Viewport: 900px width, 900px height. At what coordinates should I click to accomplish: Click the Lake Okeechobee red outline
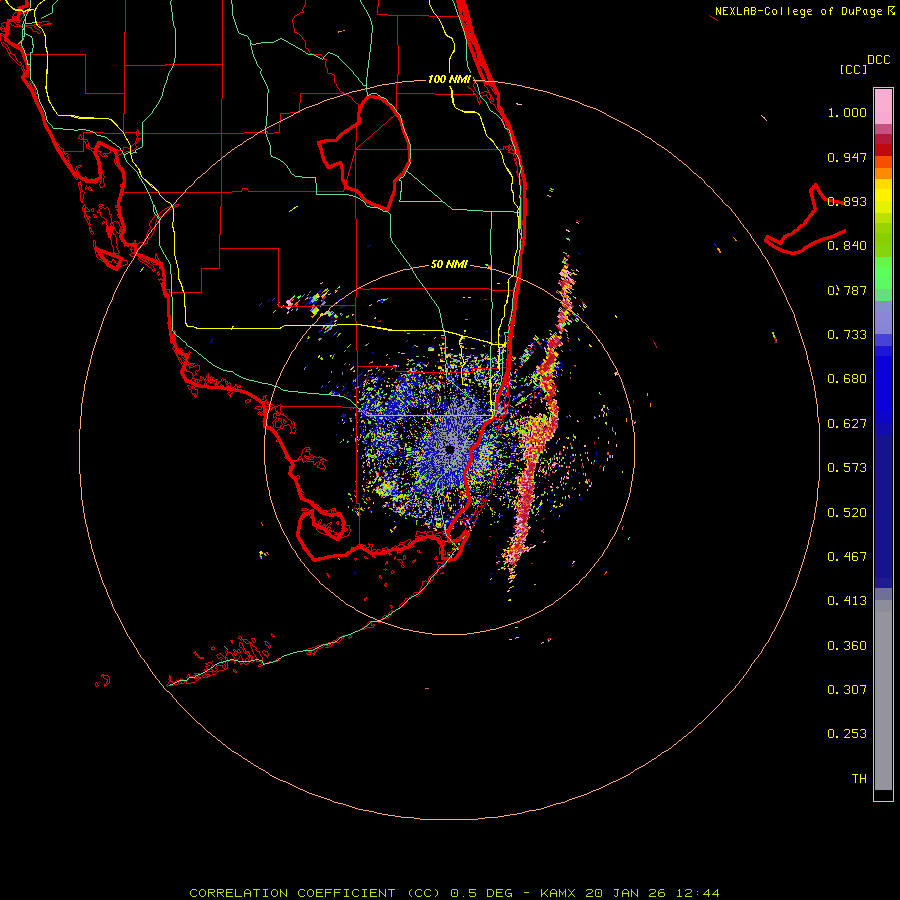pyautogui.click(x=364, y=152)
